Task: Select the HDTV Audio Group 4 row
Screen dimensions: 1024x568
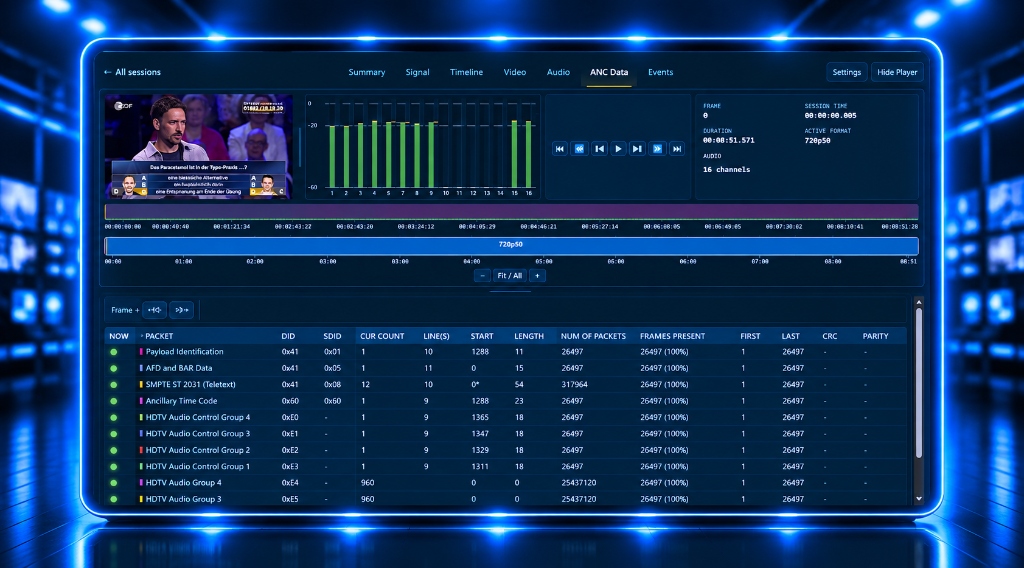Action: pos(505,482)
